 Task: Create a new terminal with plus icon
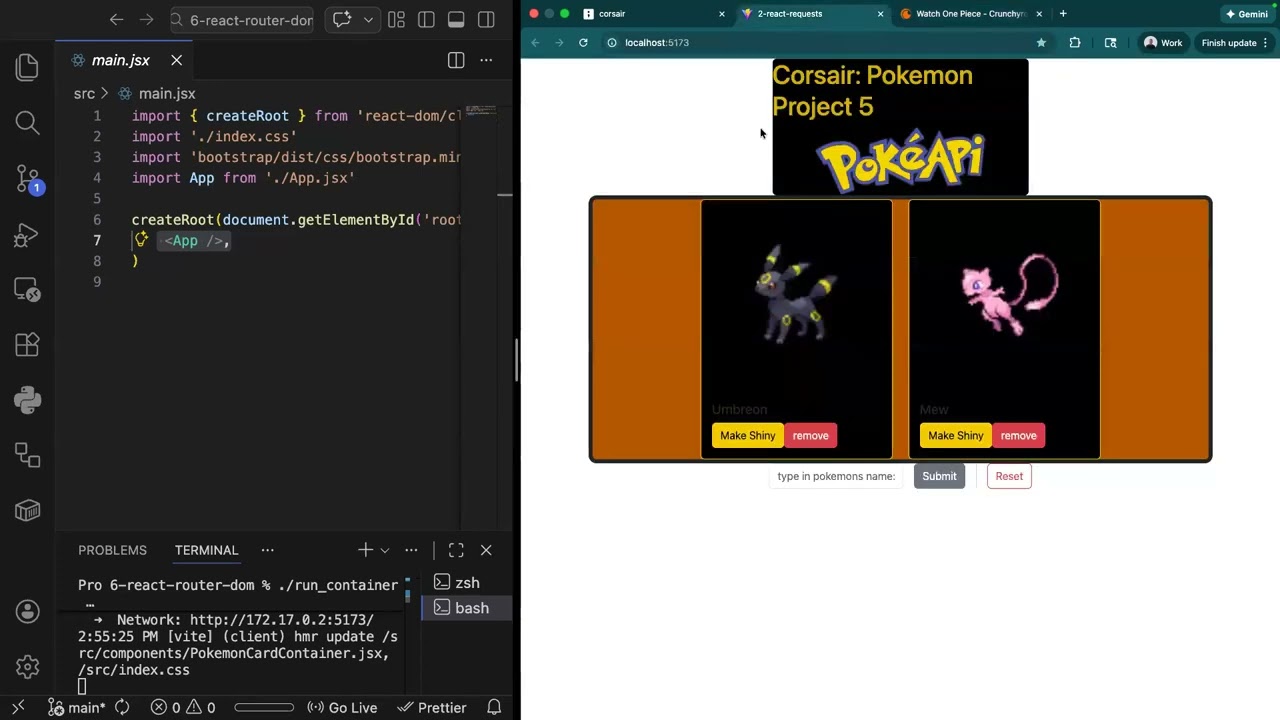(x=365, y=550)
